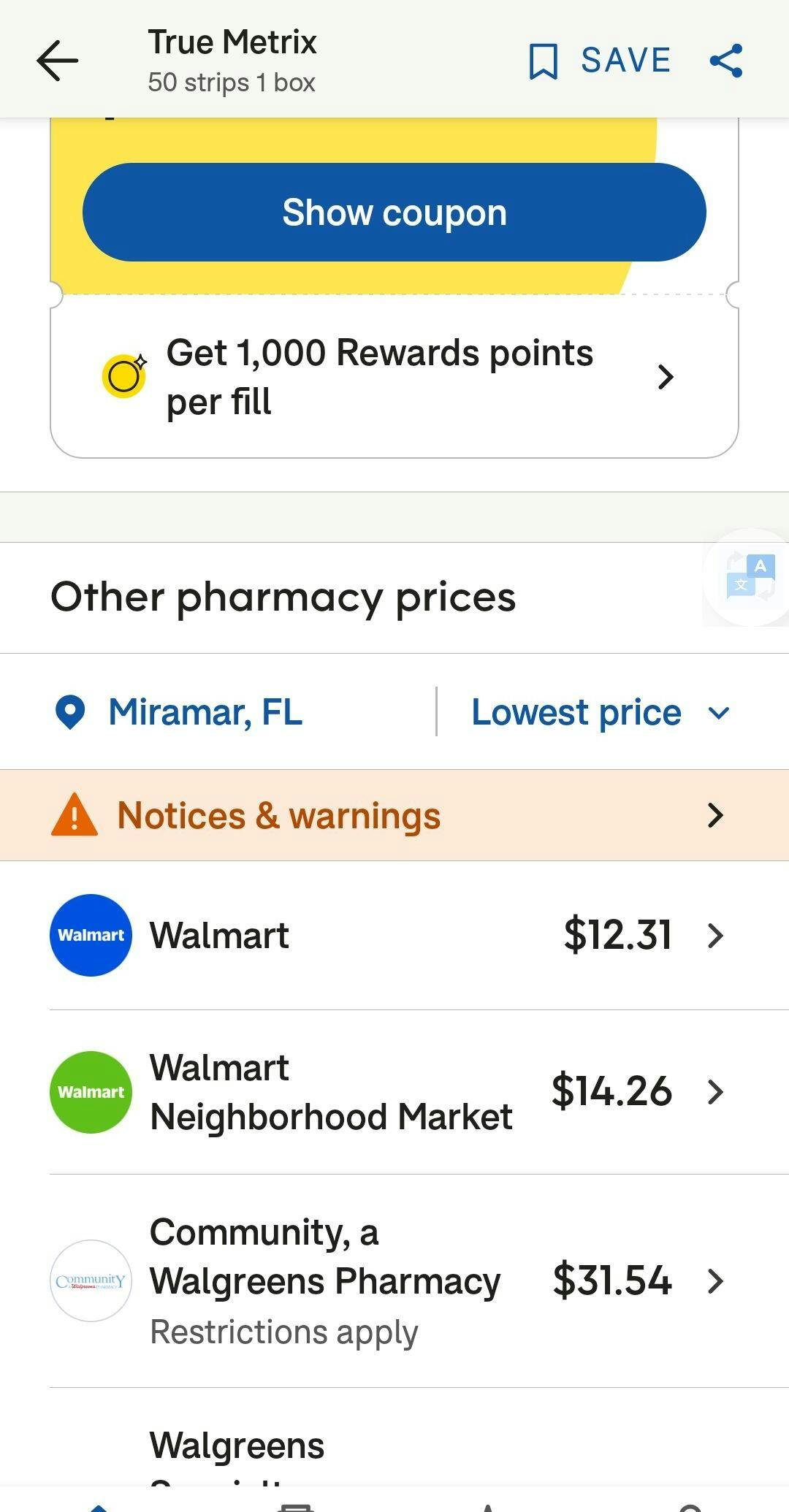
Task: Tap the gold Rewards coin icon
Action: (x=123, y=376)
